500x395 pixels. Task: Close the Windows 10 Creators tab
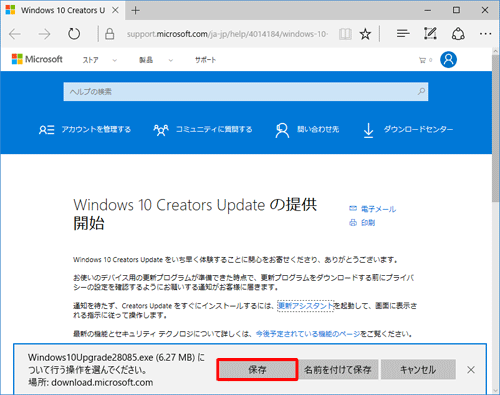115,10
